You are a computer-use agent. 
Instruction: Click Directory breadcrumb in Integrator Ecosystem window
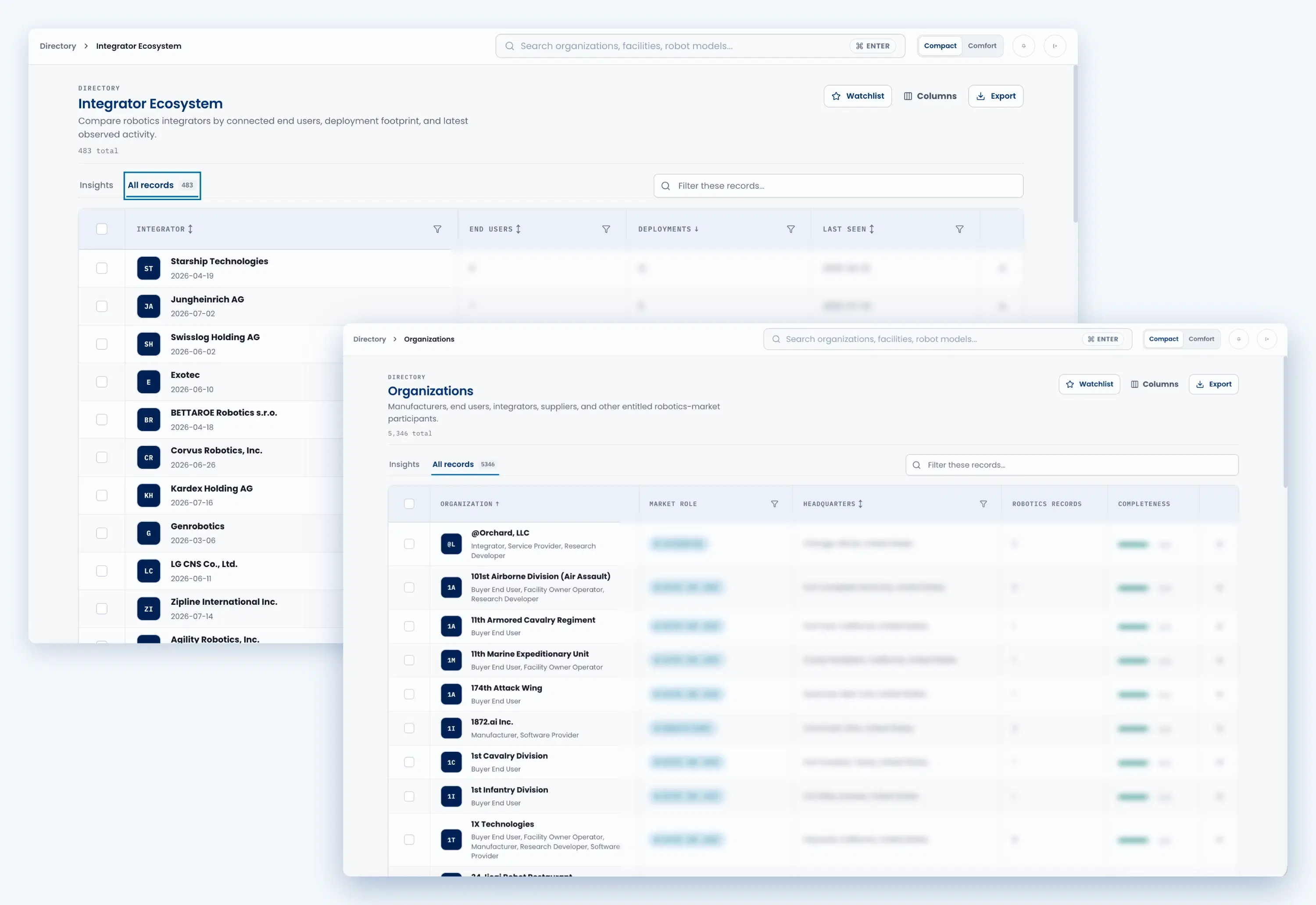coord(58,46)
